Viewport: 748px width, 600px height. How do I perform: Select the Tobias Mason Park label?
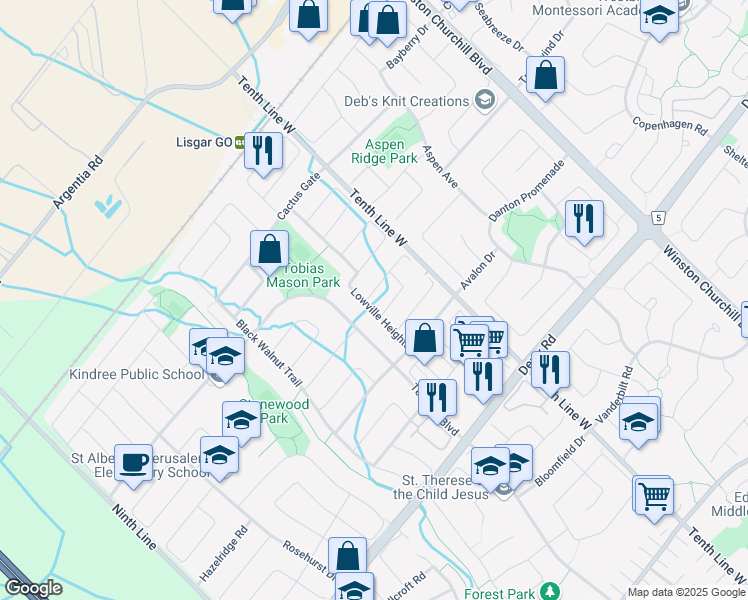(x=303, y=275)
